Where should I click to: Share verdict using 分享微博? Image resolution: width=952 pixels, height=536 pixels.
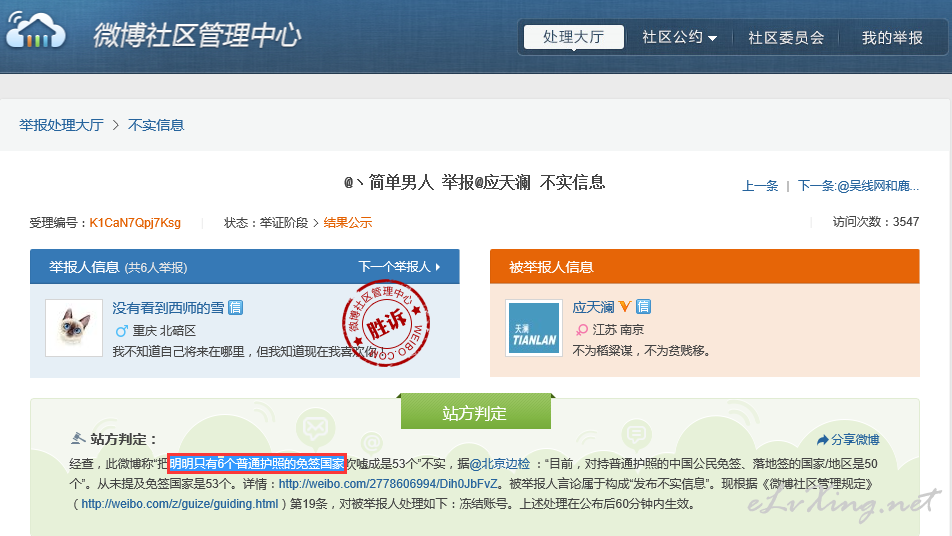tap(848, 439)
